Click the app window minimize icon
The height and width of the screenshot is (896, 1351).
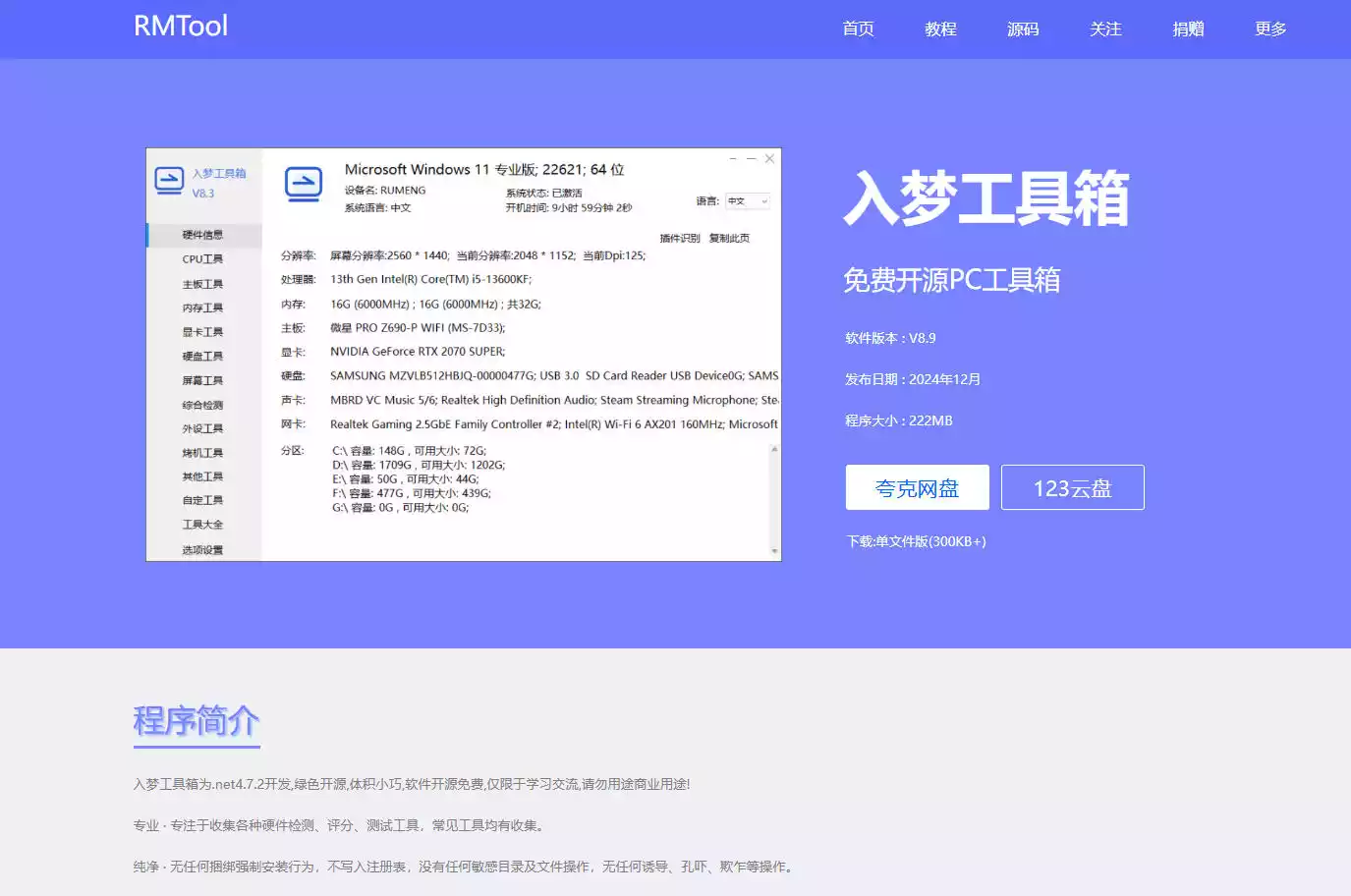click(x=733, y=158)
